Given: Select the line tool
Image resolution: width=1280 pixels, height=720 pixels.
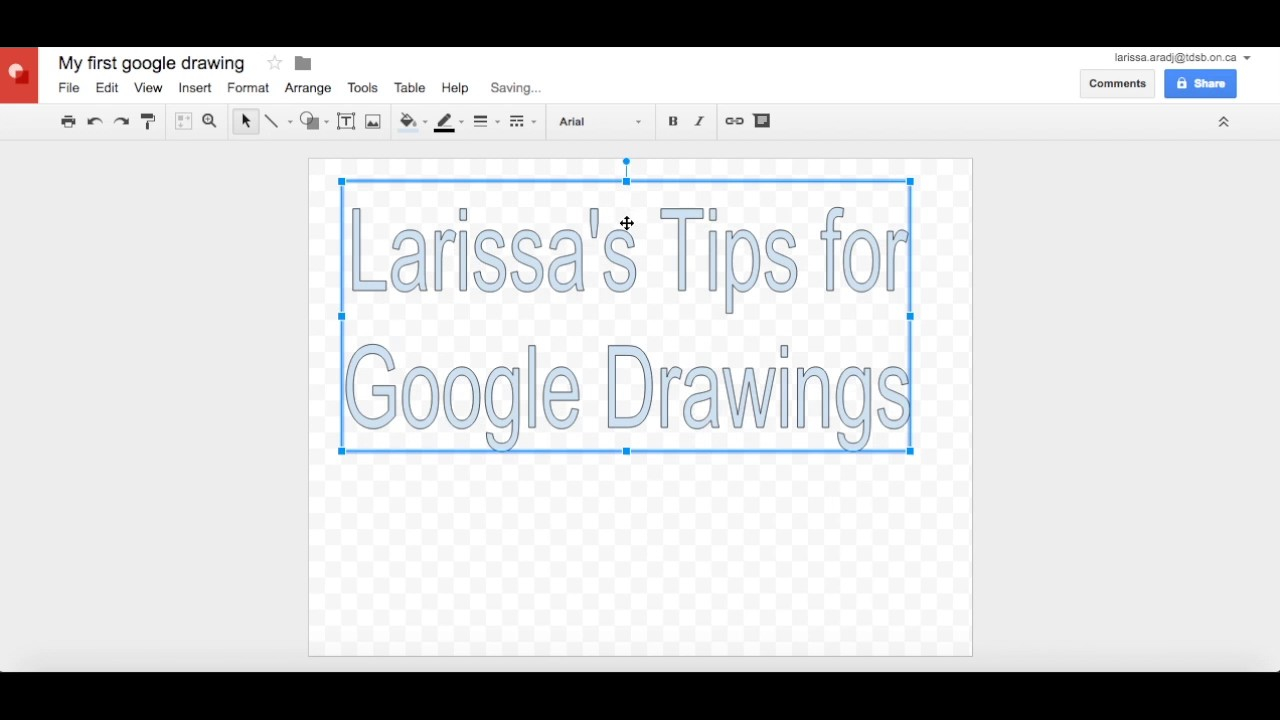Looking at the screenshot, I should [x=271, y=121].
